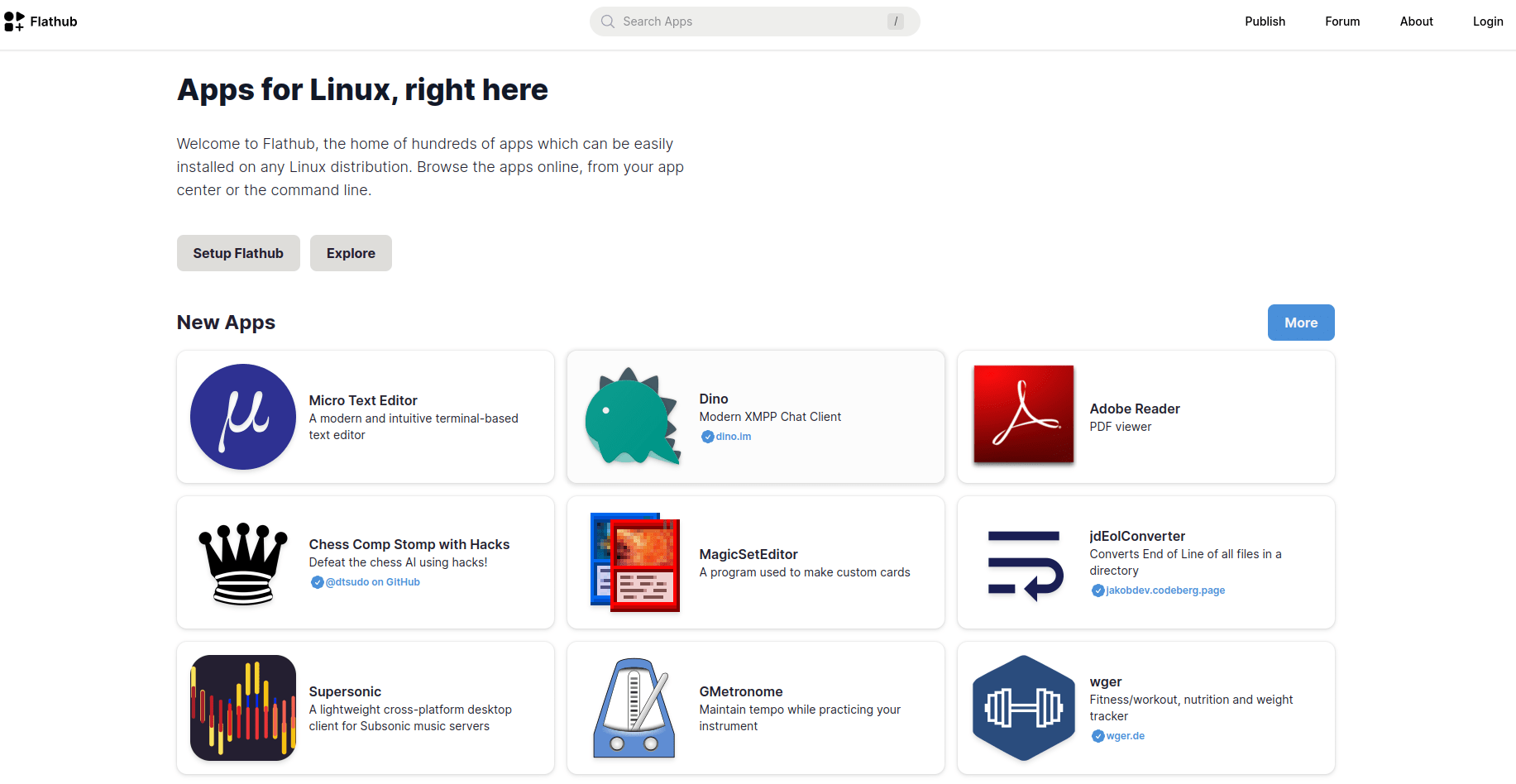Screen dimensions: 1516x784
Task: Click the GMetronome metronome icon
Action: [634, 709]
